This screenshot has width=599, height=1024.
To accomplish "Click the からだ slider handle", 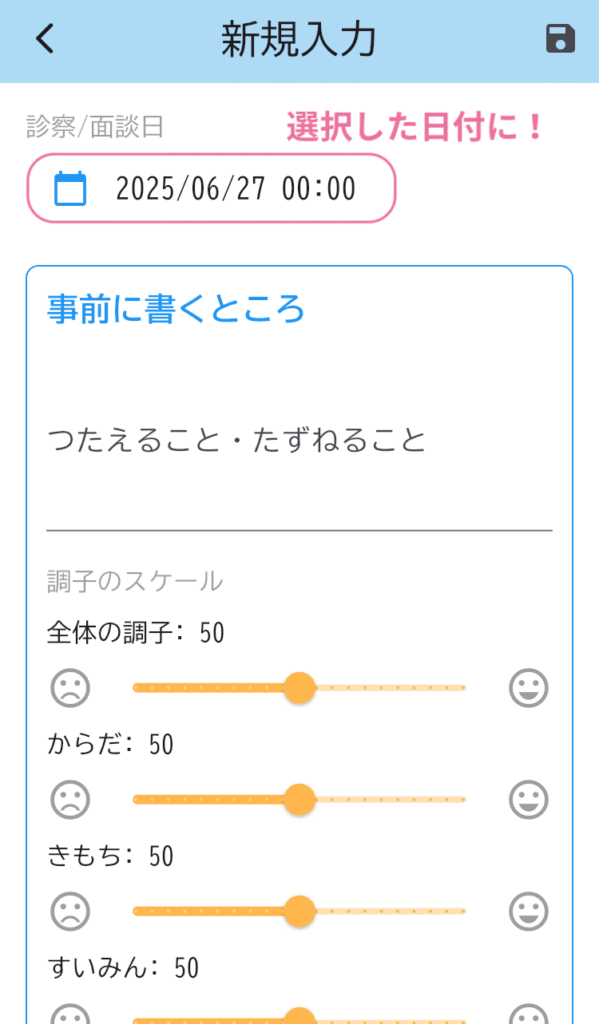I will point(300,799).
